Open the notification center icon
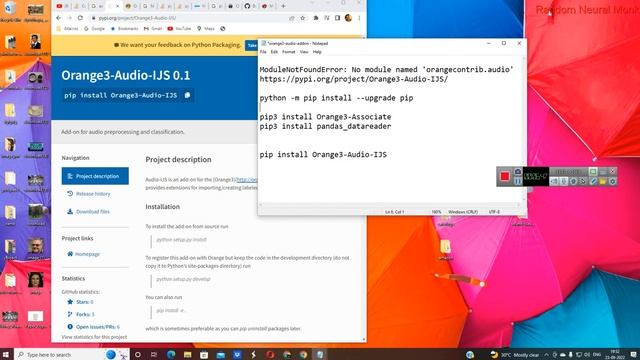 click(x=633, y=354)
